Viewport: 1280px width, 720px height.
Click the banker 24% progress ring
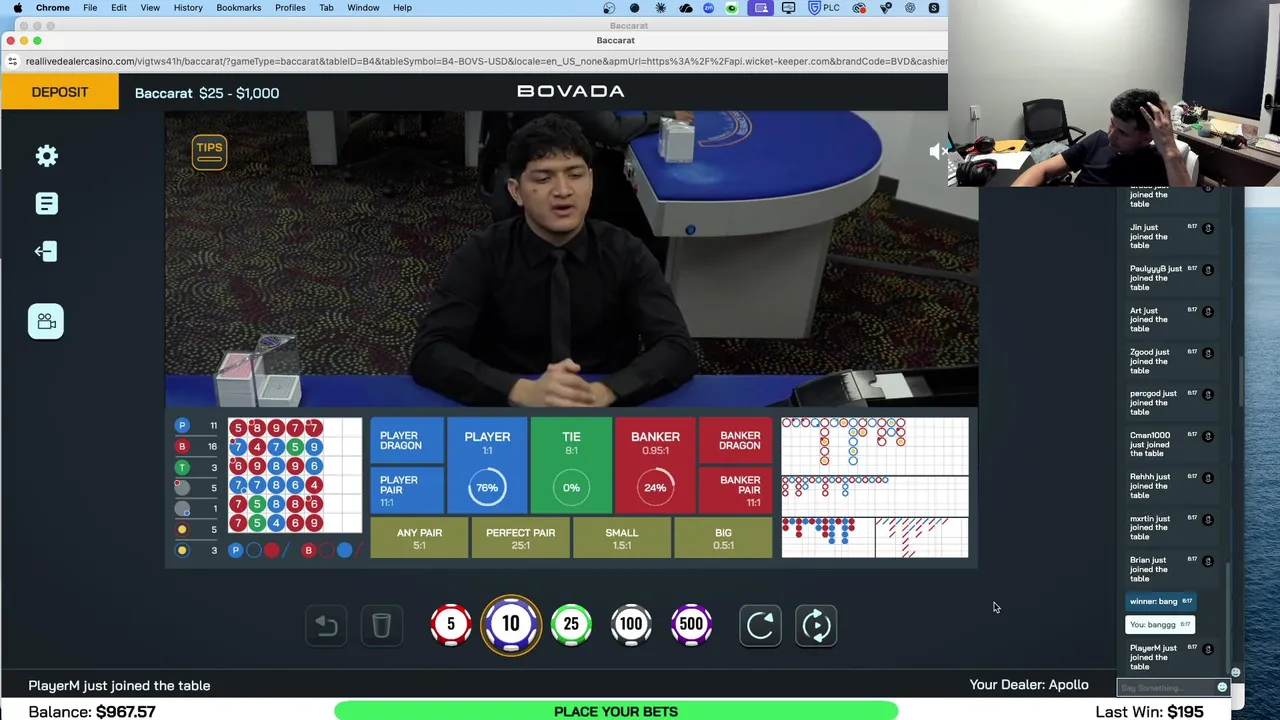coord(655,488)
